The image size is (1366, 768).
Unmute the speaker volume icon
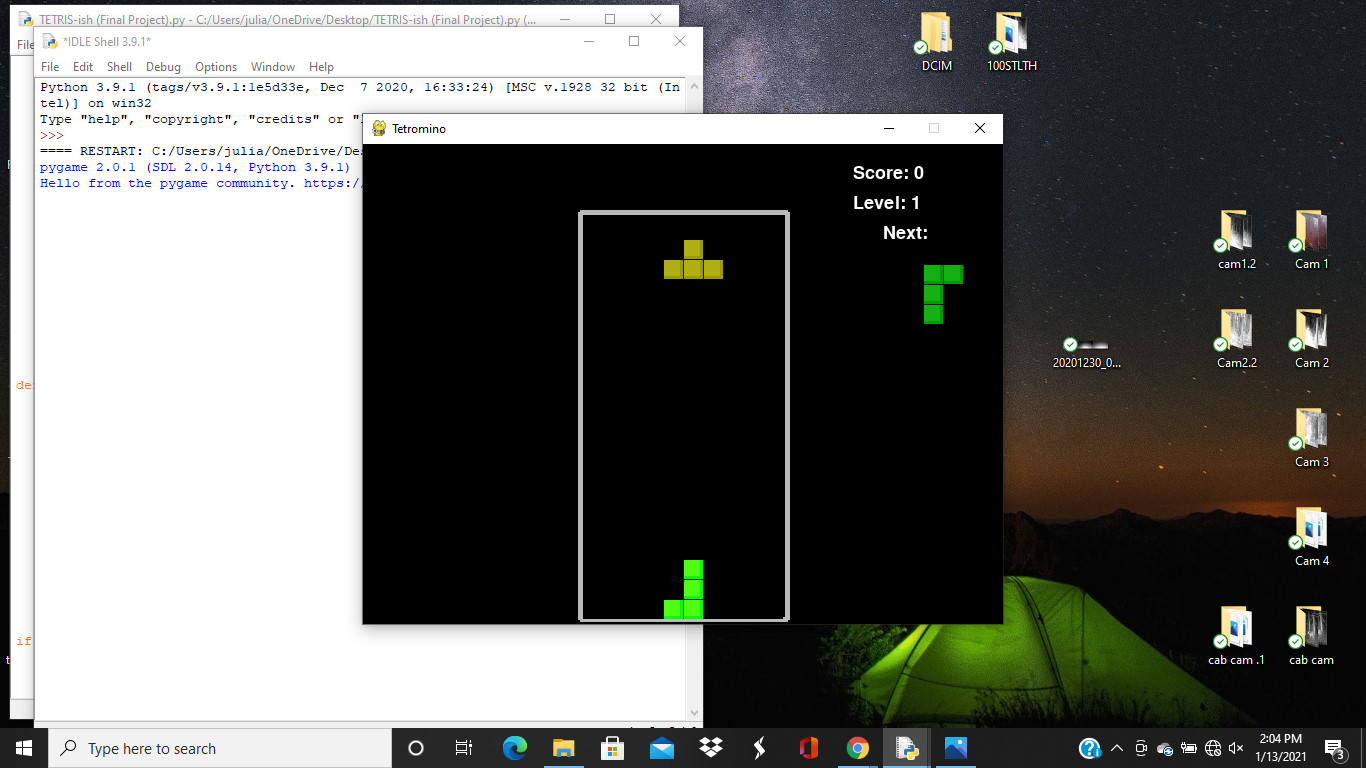point(1236,748)
